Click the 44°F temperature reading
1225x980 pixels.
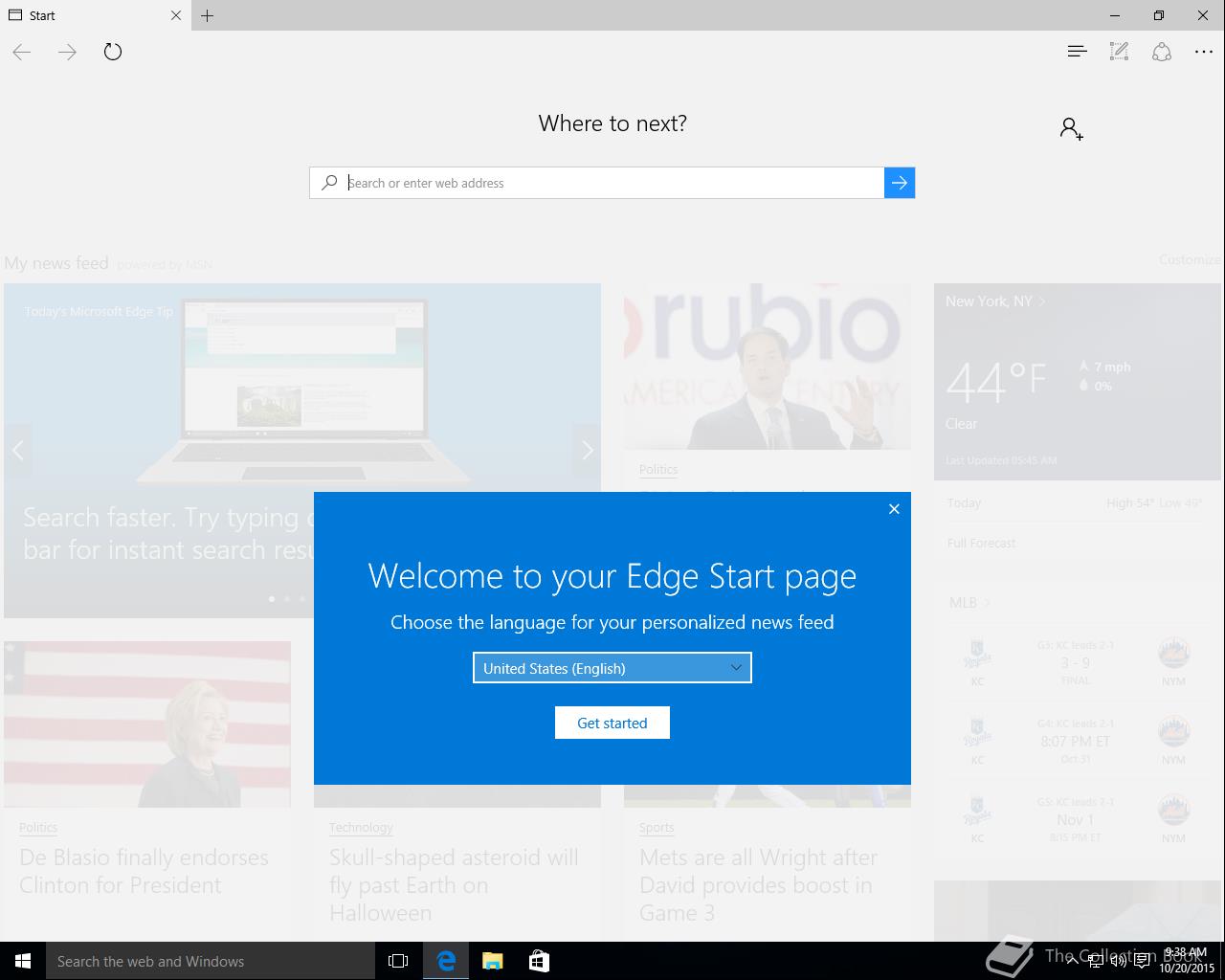tap(996, 382)
